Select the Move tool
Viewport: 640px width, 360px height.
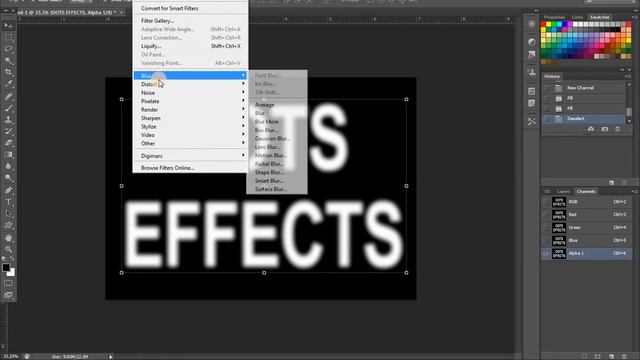(8, 26)
